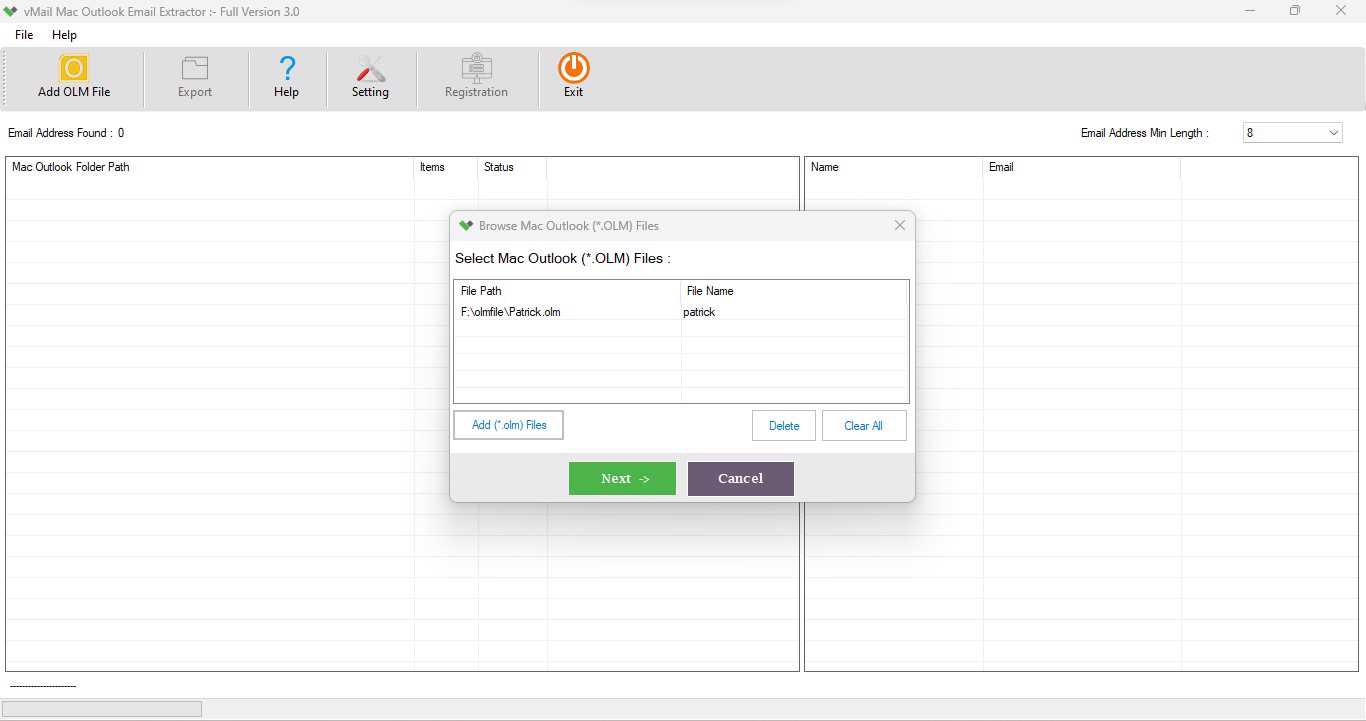The width and height of the screenshot is (1366, 721).
Task: Click the green logo in Browse dialog title
Action: 466,225
